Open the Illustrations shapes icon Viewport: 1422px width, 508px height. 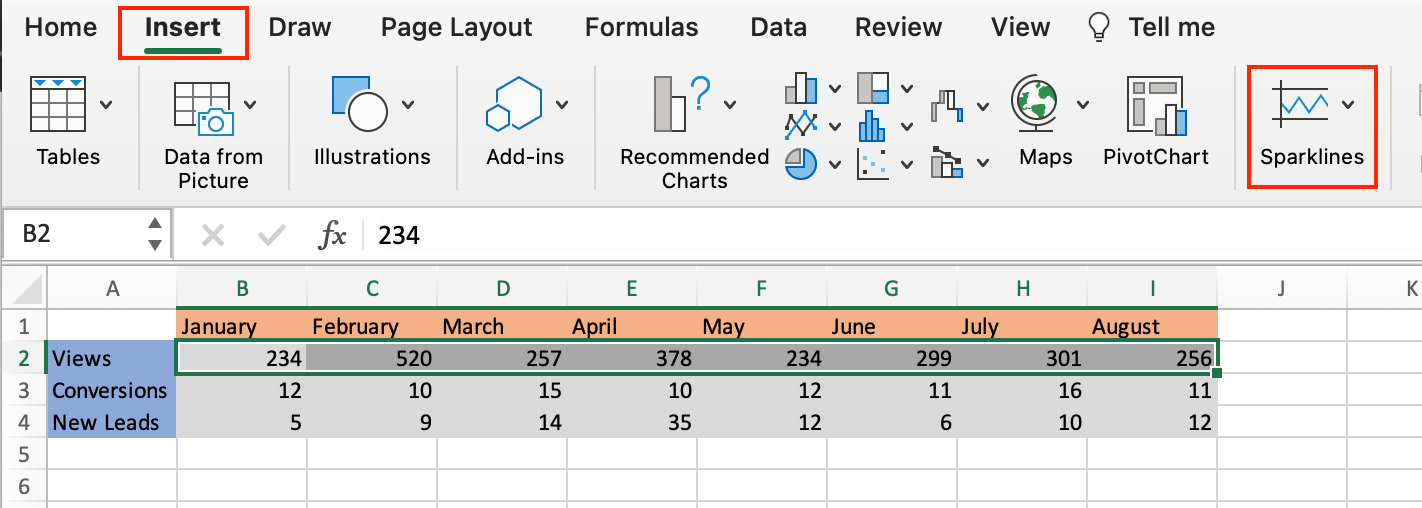(x=359, y=103)
